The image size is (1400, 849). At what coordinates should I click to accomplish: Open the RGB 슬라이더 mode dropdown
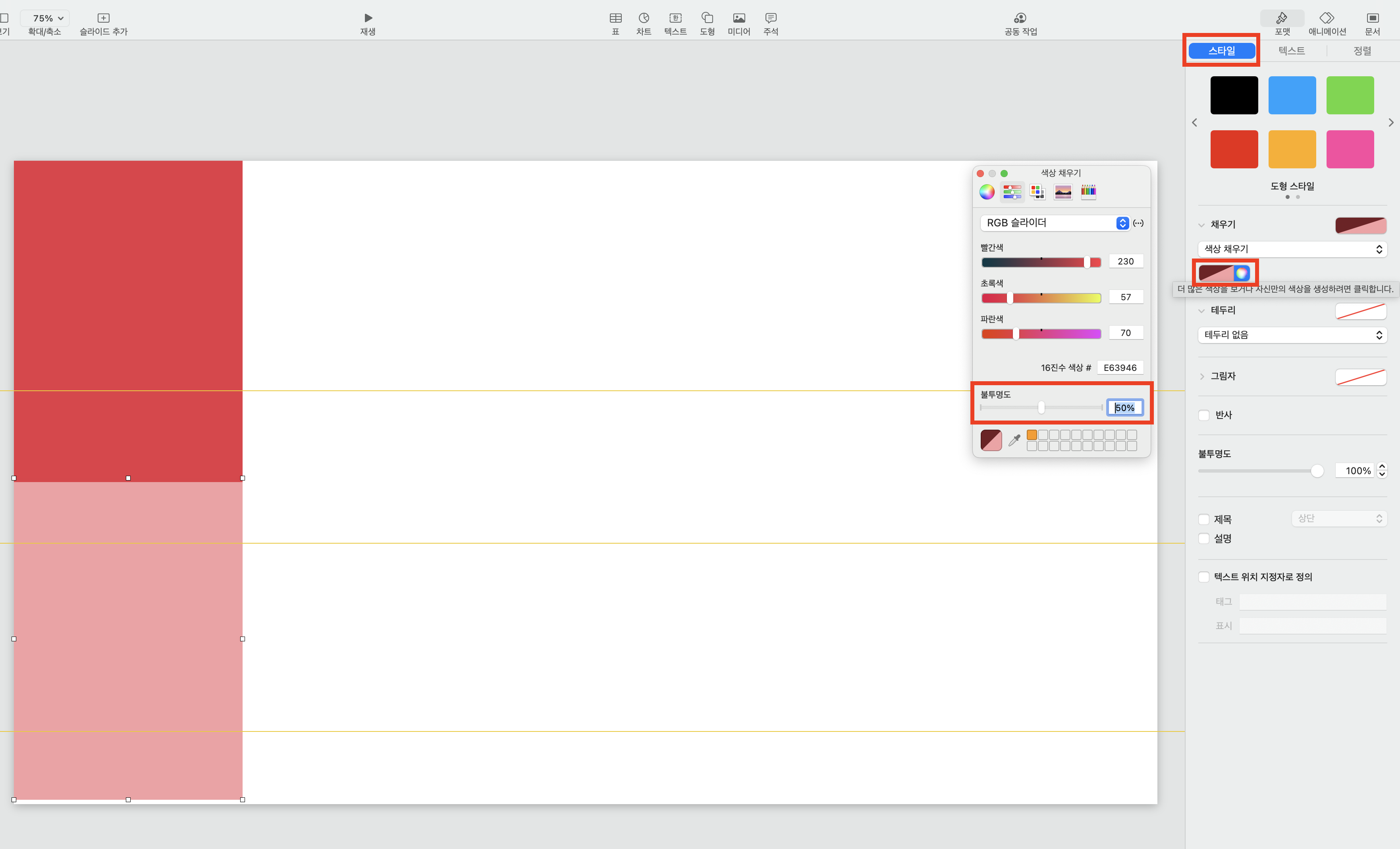click(1055, 223)
